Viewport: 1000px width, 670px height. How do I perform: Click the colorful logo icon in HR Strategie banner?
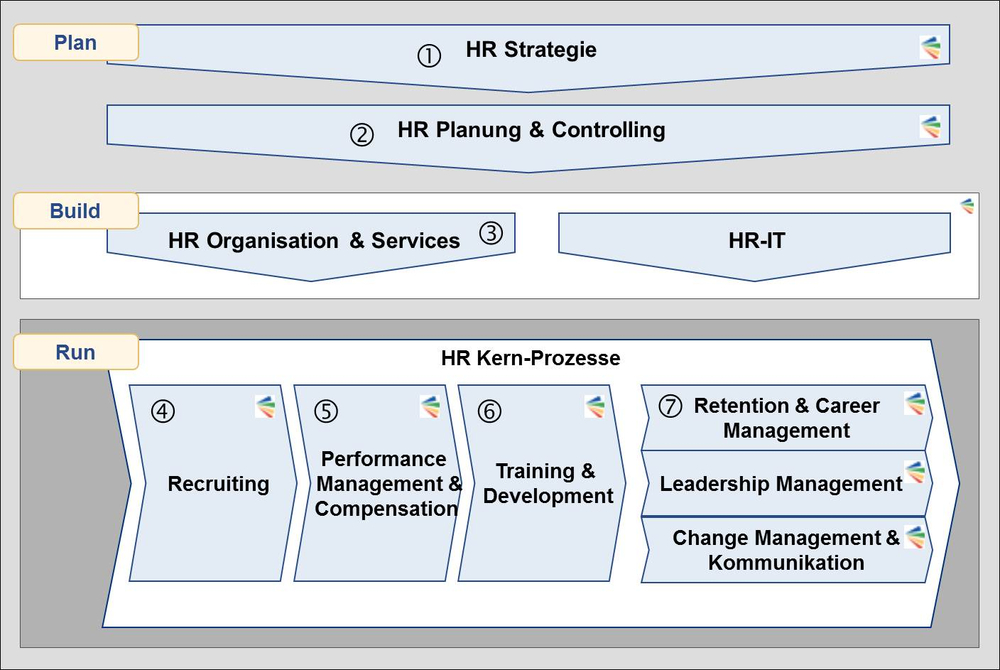(930, 48)
